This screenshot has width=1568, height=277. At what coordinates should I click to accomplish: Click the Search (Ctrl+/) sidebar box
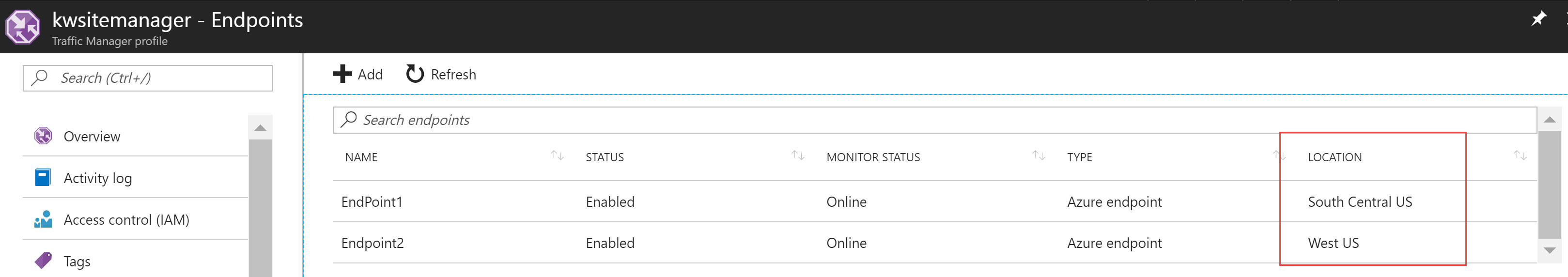click(x=147, y=78)
